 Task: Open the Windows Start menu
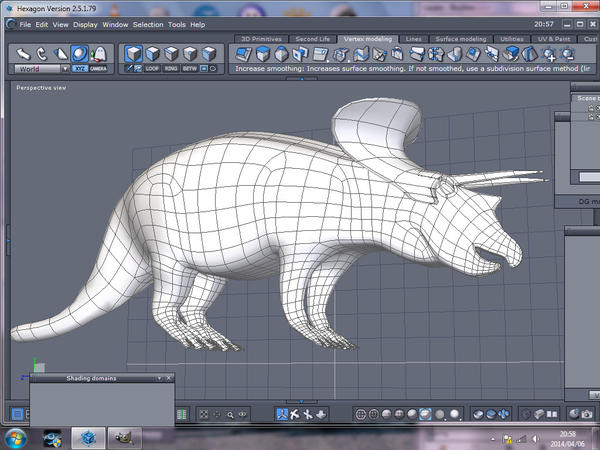(x=16, y=437)
